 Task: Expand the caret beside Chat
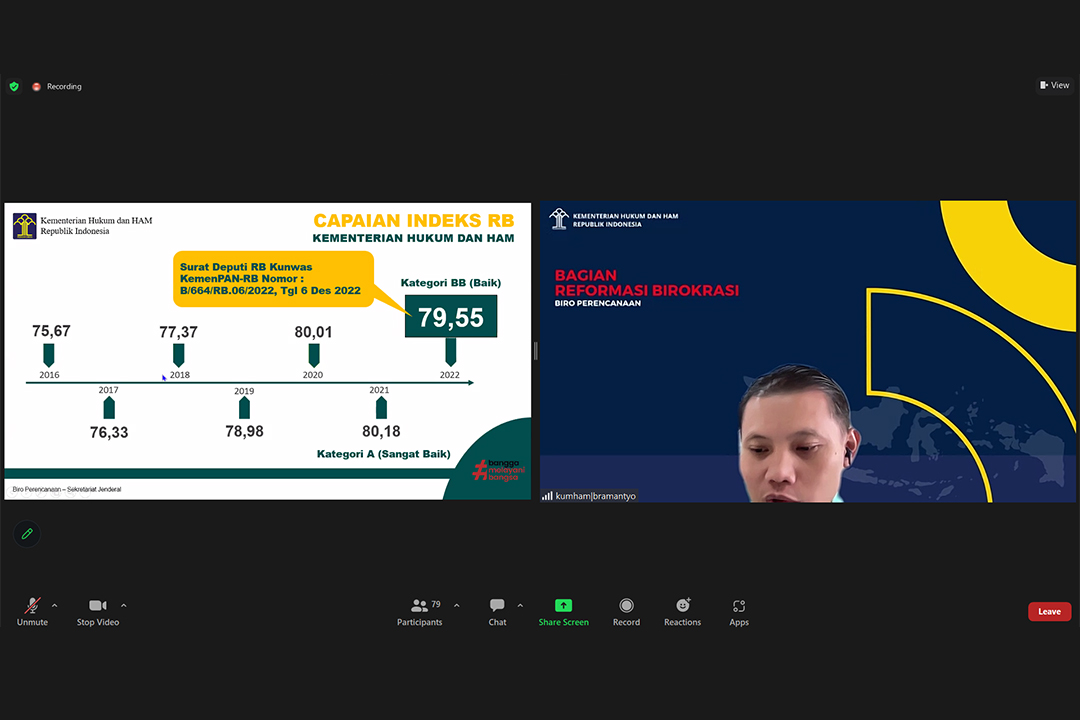(520, 606)
